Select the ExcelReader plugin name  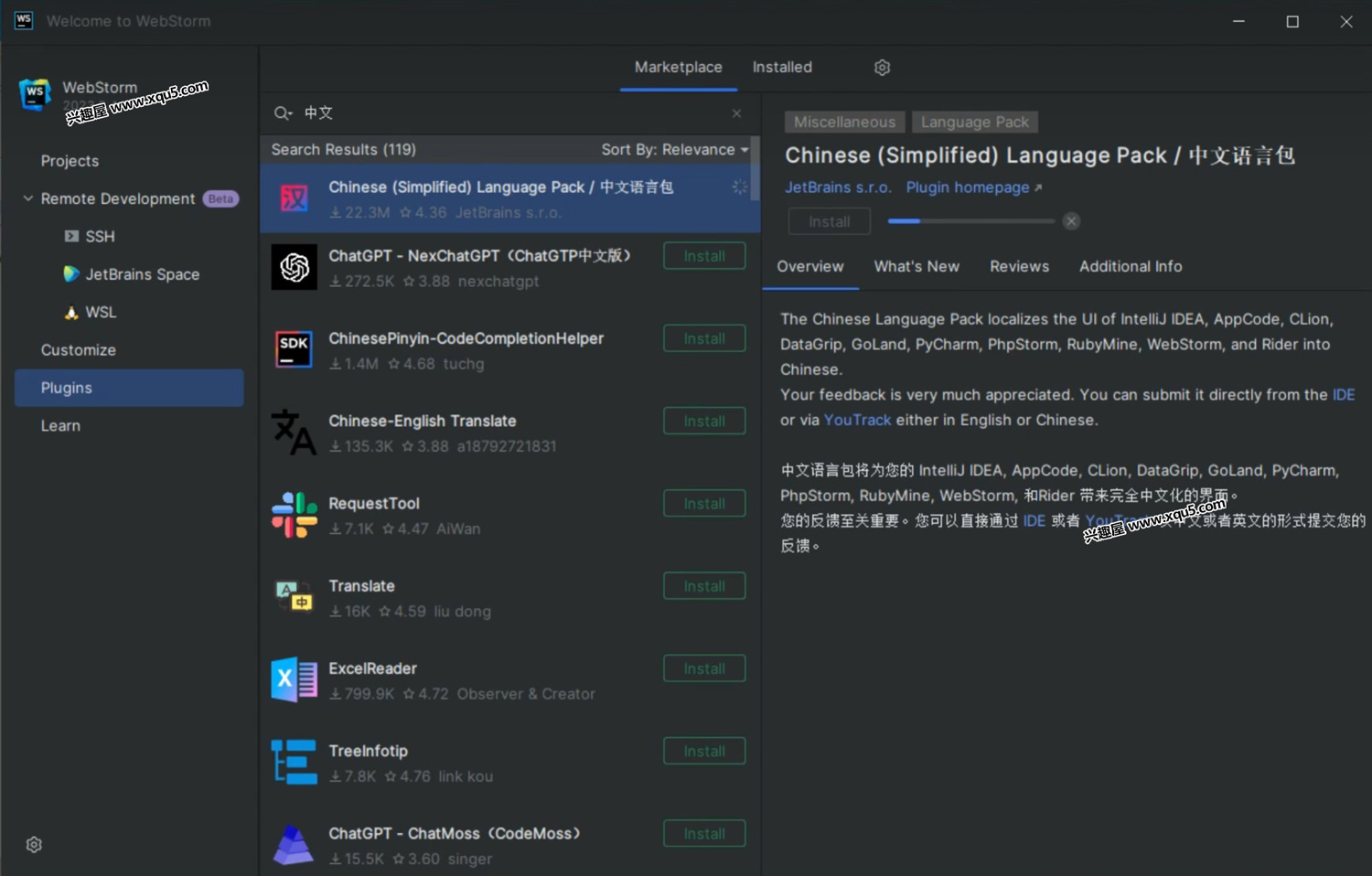tap(372, 668)
